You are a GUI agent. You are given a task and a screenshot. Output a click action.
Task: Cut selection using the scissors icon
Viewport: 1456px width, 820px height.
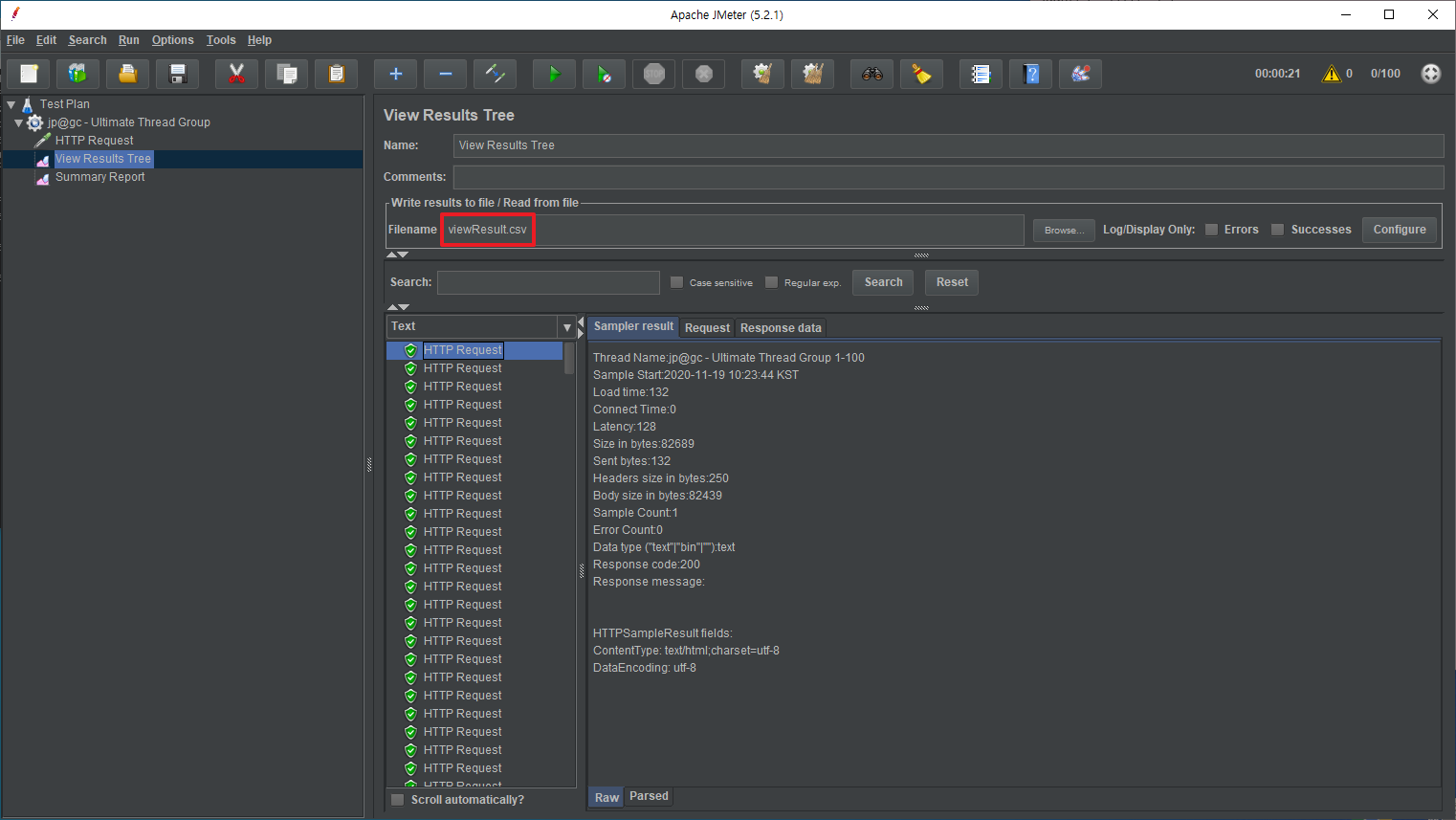click(236, 74)
